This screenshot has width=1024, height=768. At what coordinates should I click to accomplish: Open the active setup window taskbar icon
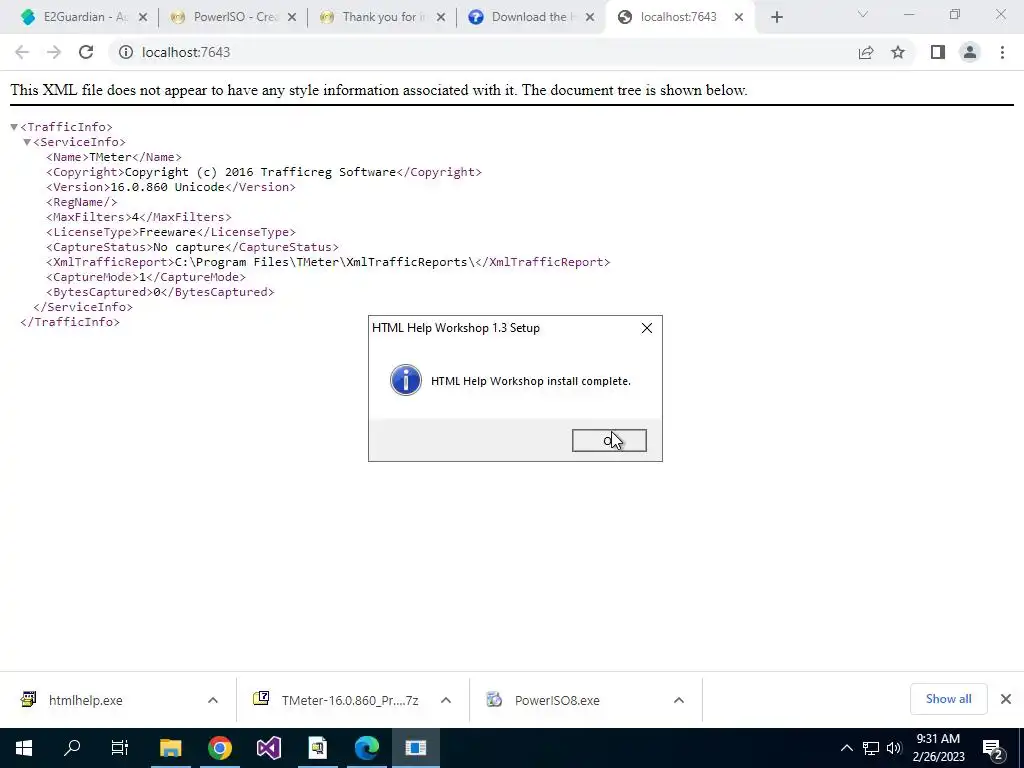pyautogui.click(x=415, y=748)
